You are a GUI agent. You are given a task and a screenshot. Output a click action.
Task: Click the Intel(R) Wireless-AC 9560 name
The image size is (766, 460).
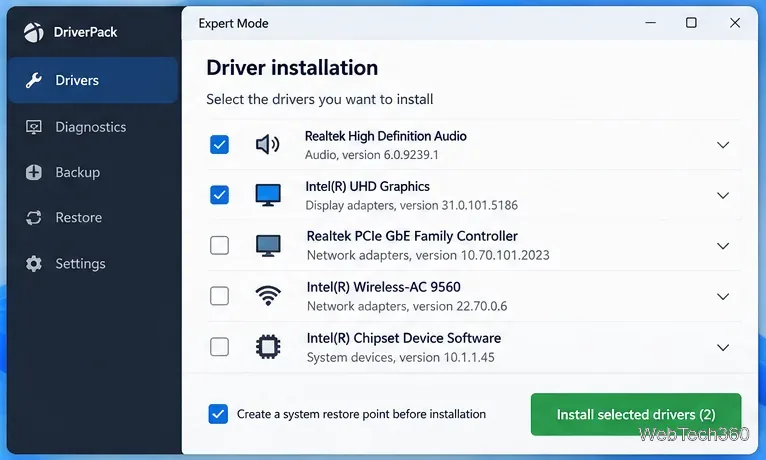pyautogui.click(x=383, y=287)
